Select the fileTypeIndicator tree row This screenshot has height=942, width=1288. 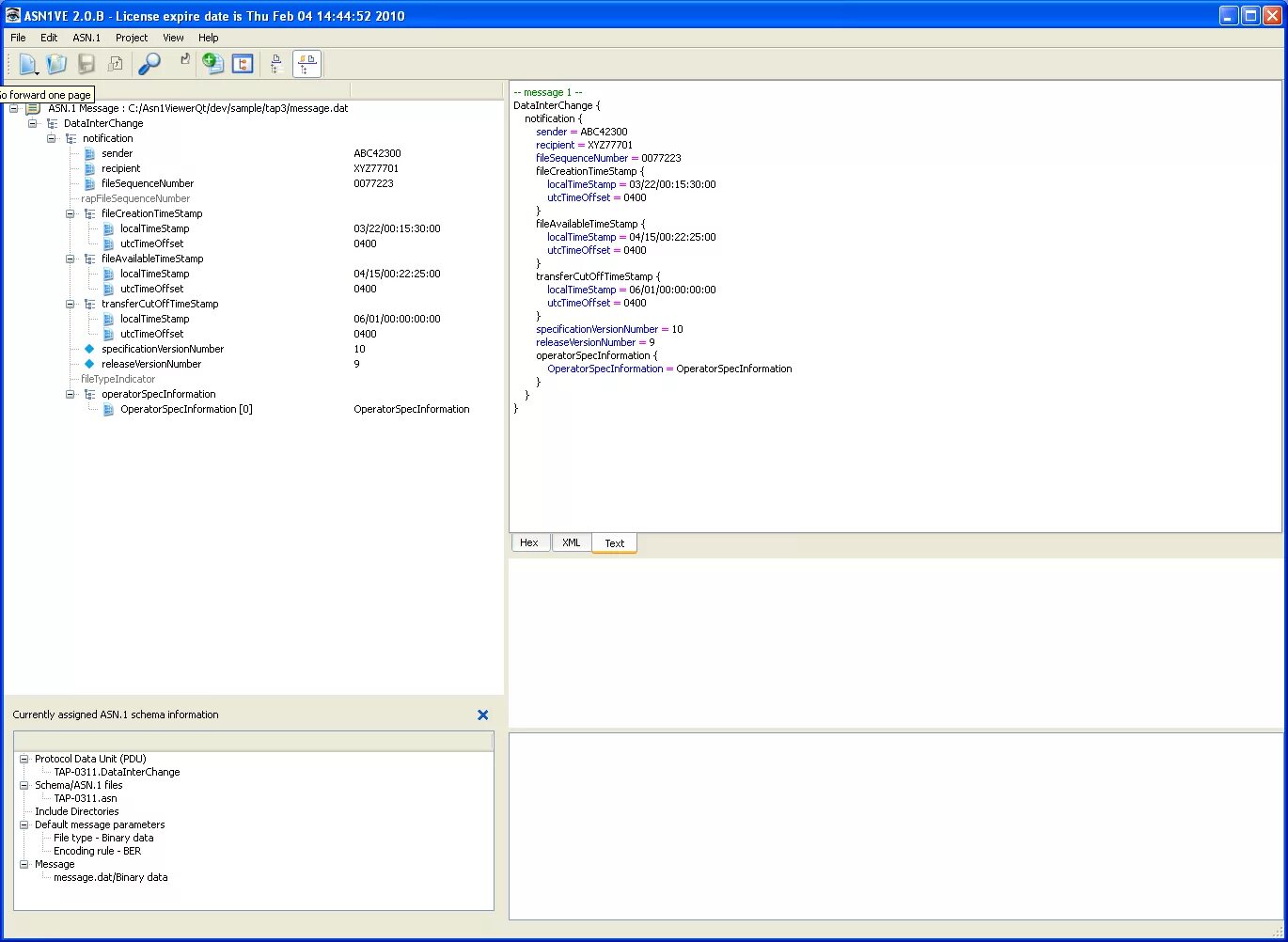click(x=118, y=379)
